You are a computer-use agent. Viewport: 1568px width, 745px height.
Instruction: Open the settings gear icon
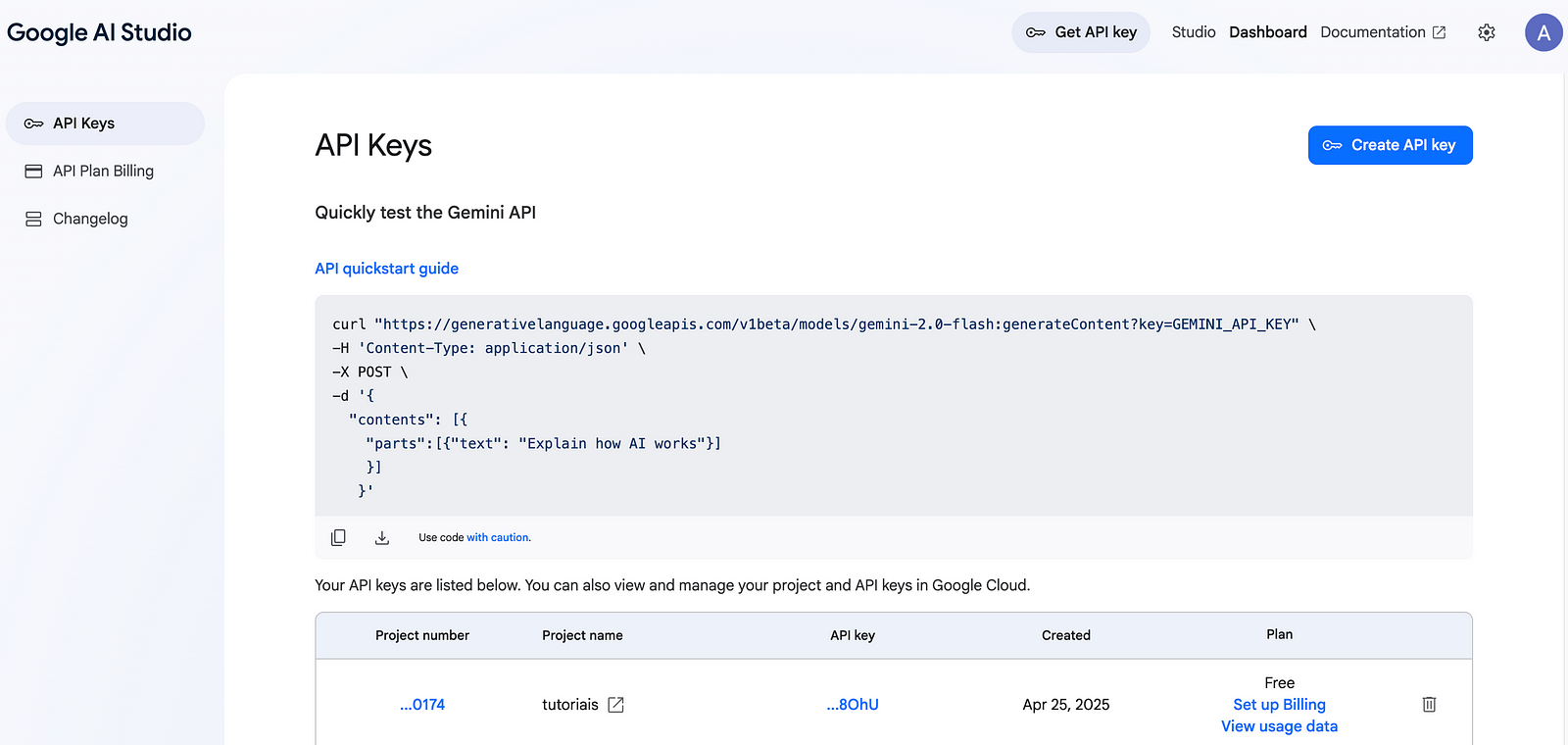[1487, 32]
